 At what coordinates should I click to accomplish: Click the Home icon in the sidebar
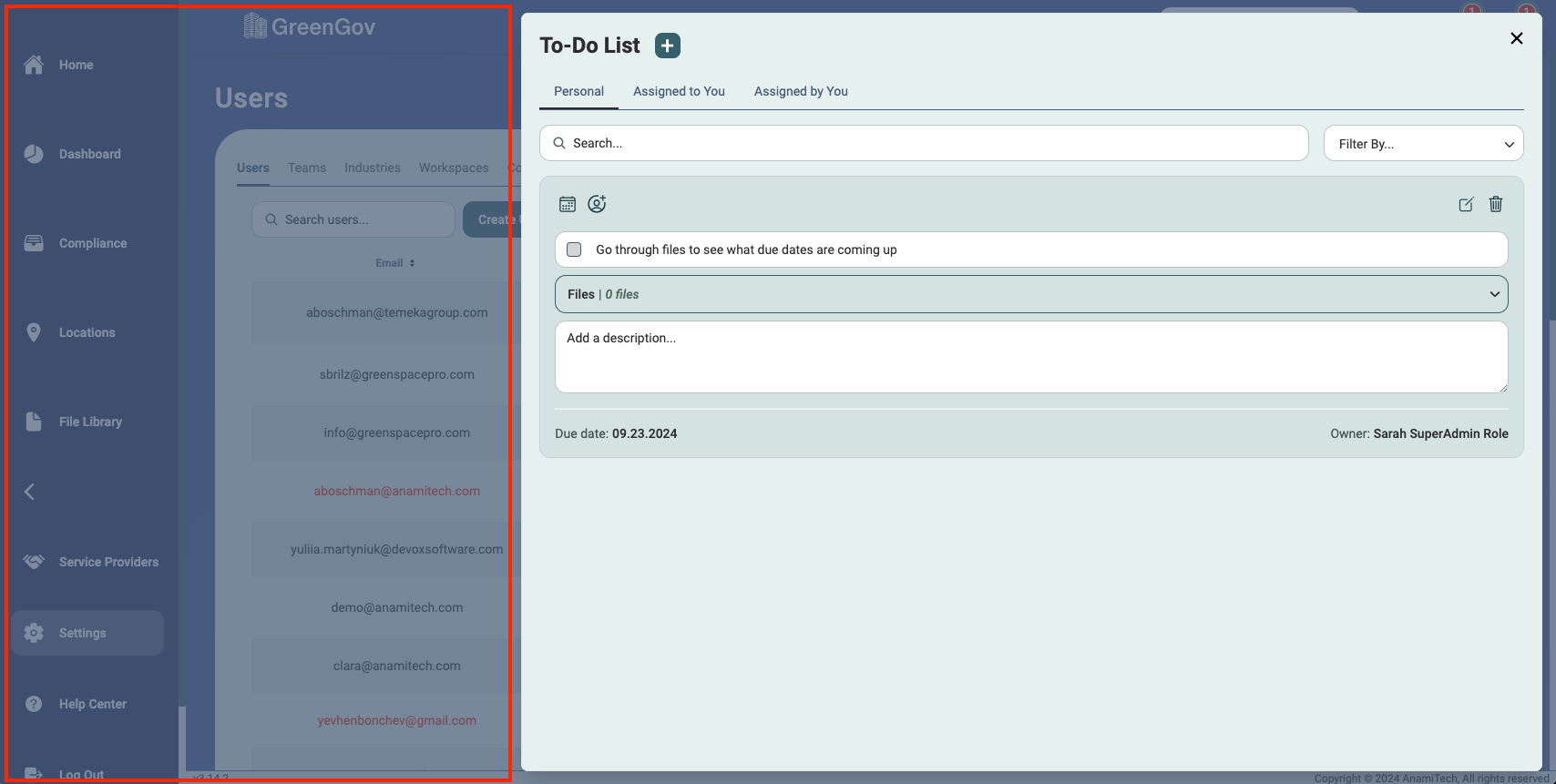[x=34, y=65]
